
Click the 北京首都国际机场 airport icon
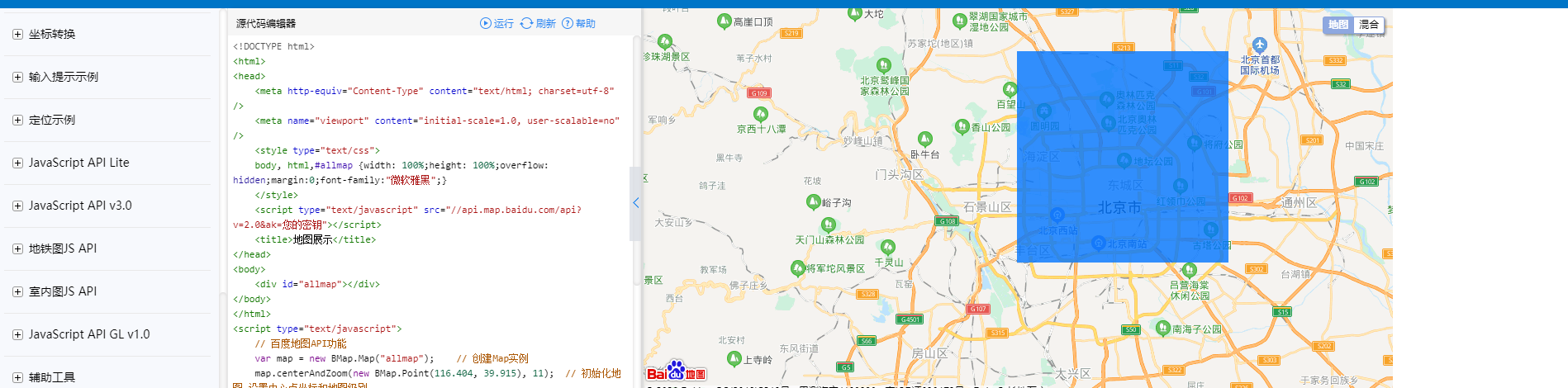[x=1259, y=45]
